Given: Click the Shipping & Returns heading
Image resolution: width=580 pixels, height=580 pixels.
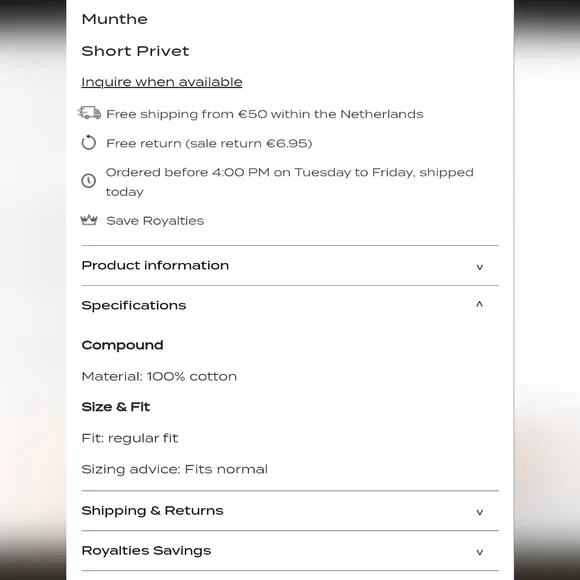Looking at the screenshot, I should coord(152,511).
